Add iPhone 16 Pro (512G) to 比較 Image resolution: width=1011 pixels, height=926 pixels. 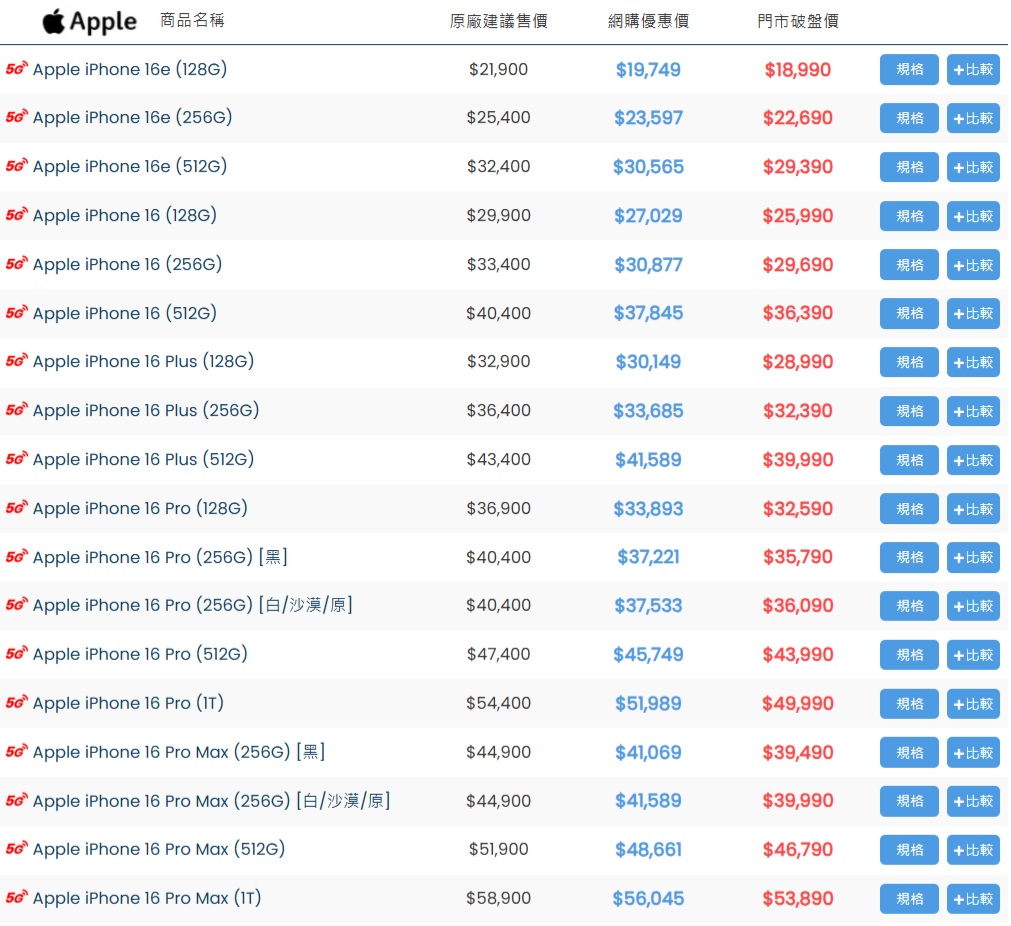click(x=972, y=655)
